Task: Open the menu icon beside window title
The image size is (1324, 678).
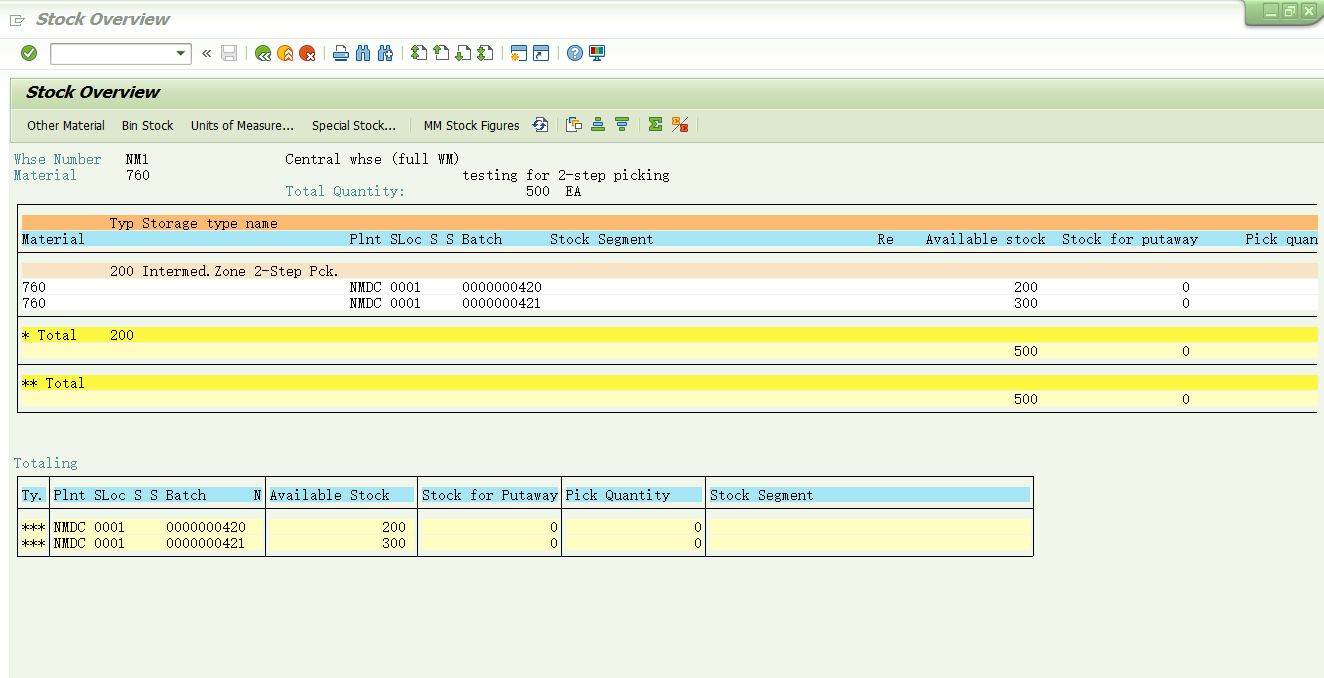Action: click(x=17, y=20)
